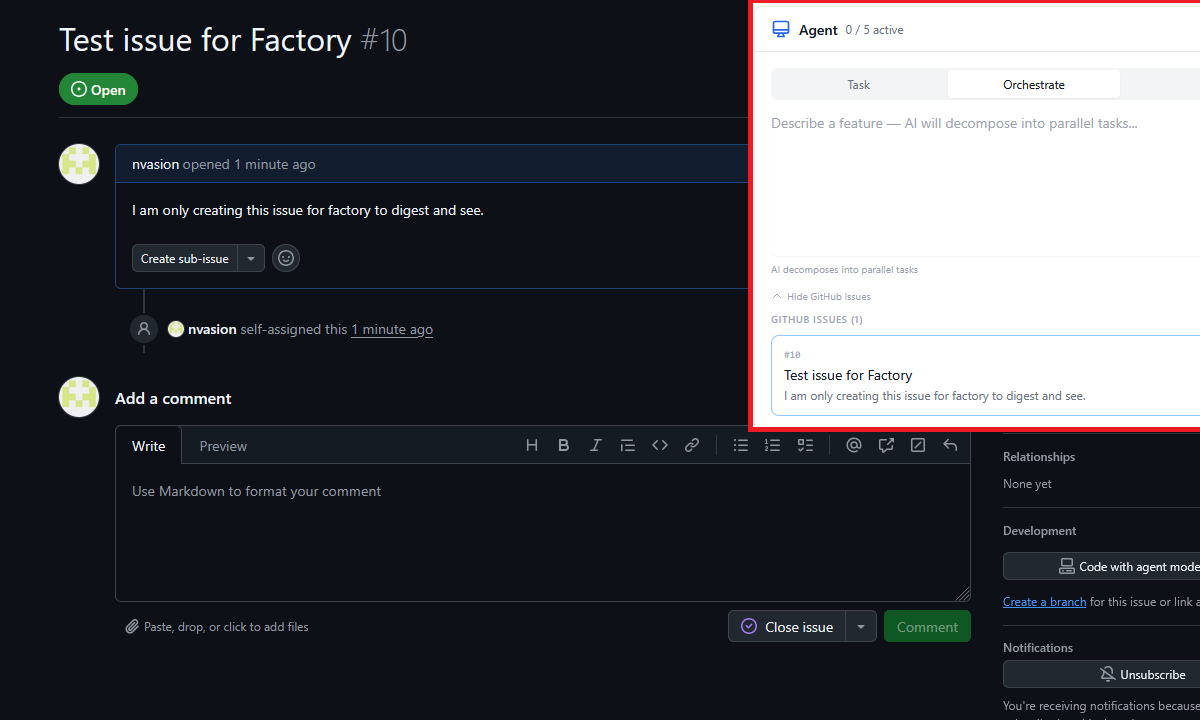
Task: Collapse the Hide GitHub Issues section
Action: click(821, 296)
